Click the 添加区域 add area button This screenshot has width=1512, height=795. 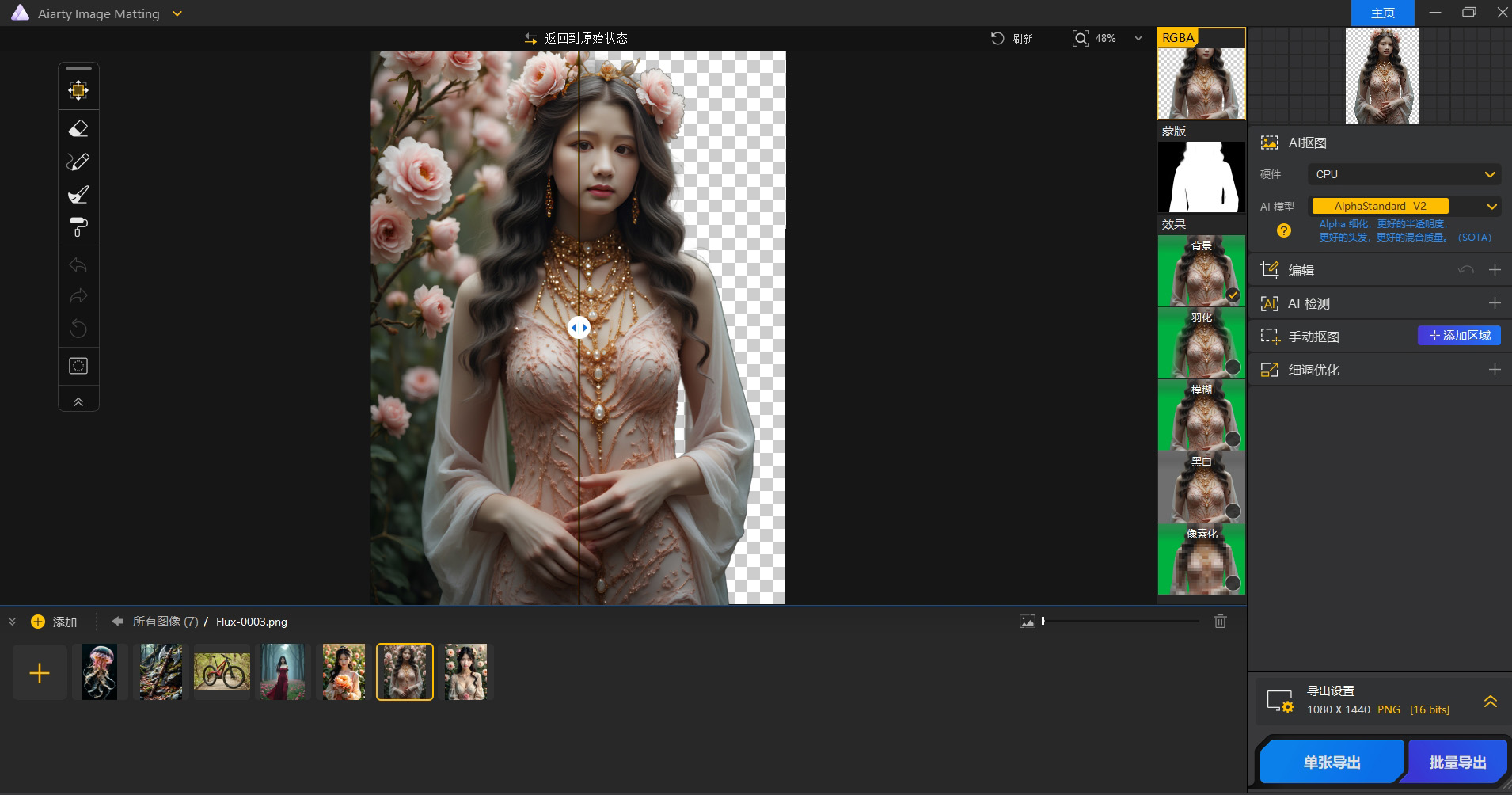(x=1459, y=336)
